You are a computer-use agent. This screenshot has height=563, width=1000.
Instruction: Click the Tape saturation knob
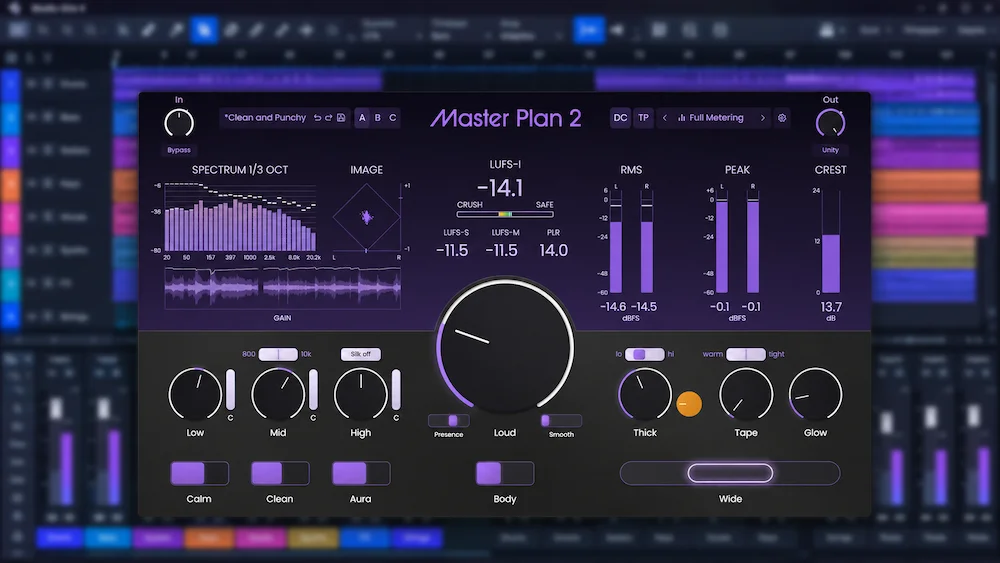(x=746, y=394)
